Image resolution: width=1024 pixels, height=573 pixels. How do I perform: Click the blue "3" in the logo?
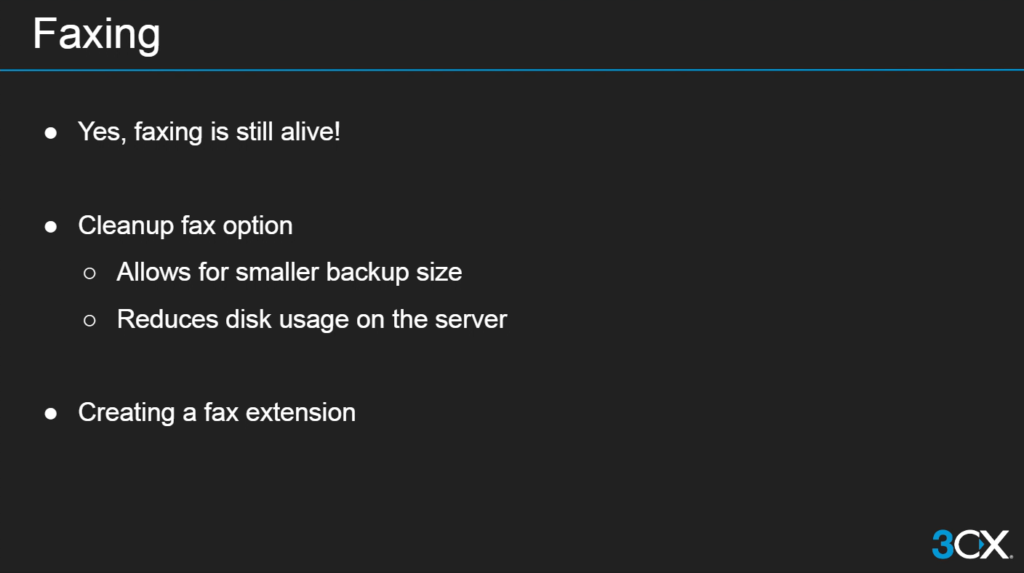point(943,544)
